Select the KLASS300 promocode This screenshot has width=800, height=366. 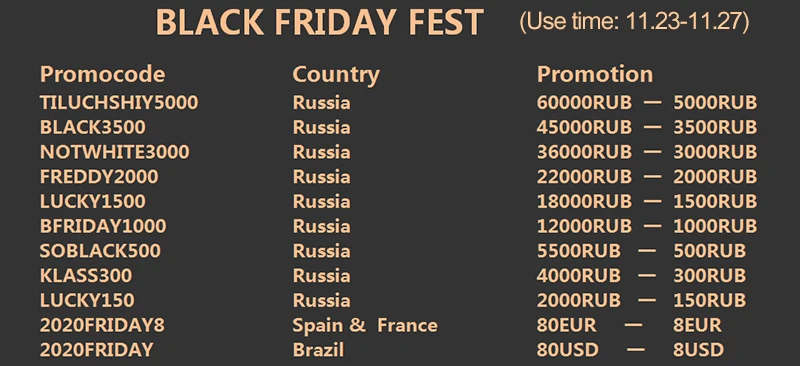86,276
